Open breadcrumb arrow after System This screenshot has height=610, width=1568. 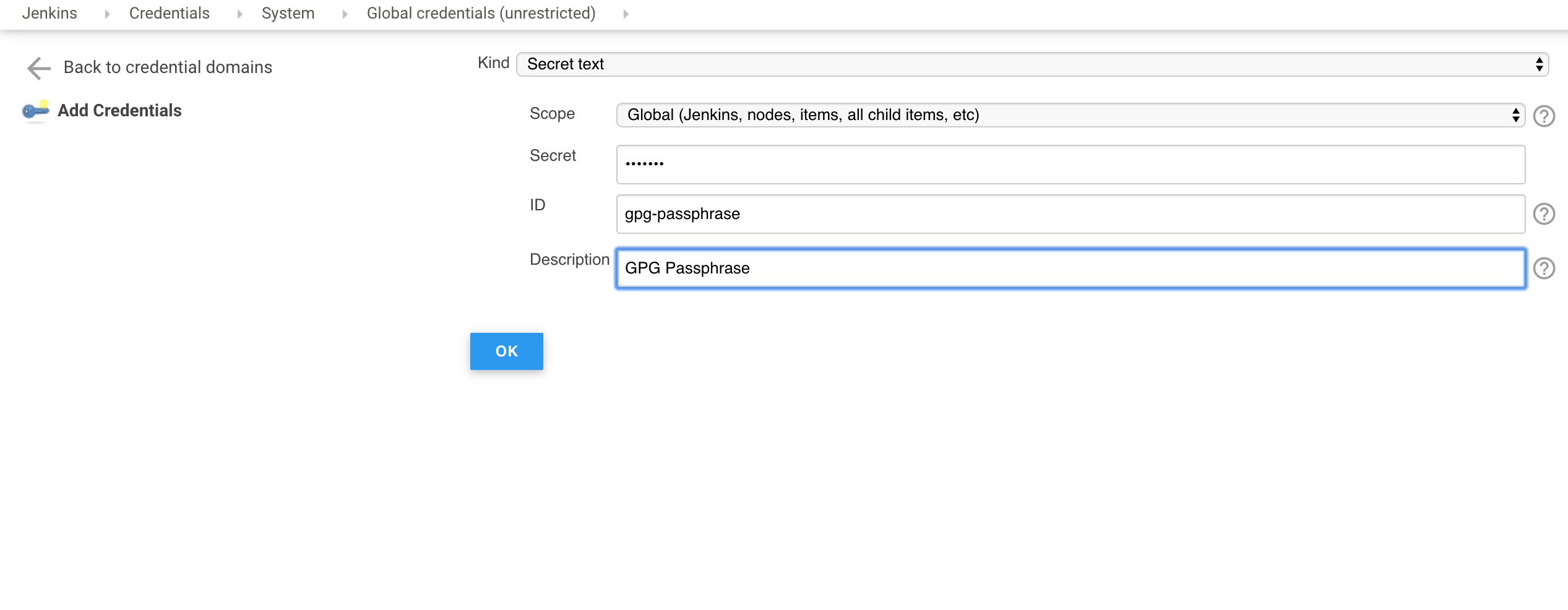click(x=345, y=14)
